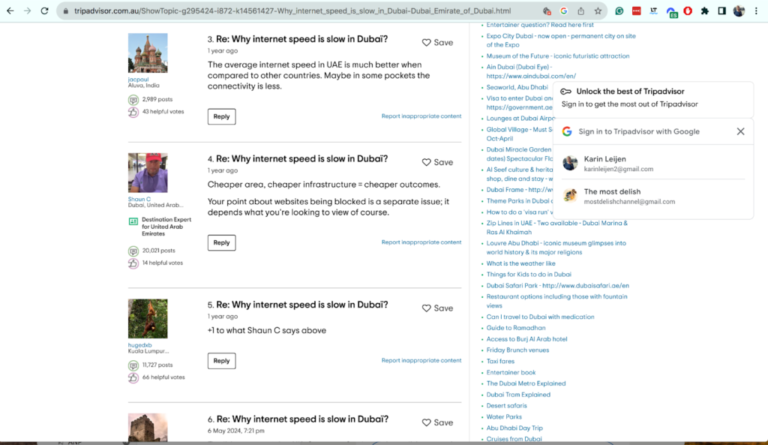Image resolution: width=768 pixels, height=445 pixels.
Task: Save post 3 with the heart icon
Action: pyautogui.click(x=427, y=43)
